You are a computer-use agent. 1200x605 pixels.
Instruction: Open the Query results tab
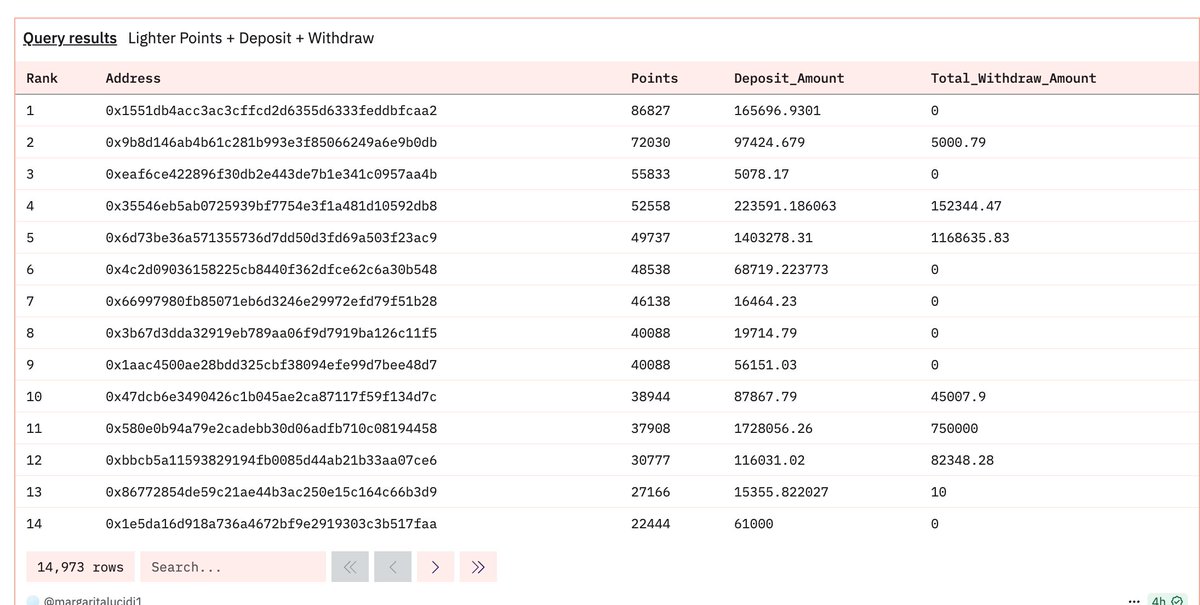point(70,38)
